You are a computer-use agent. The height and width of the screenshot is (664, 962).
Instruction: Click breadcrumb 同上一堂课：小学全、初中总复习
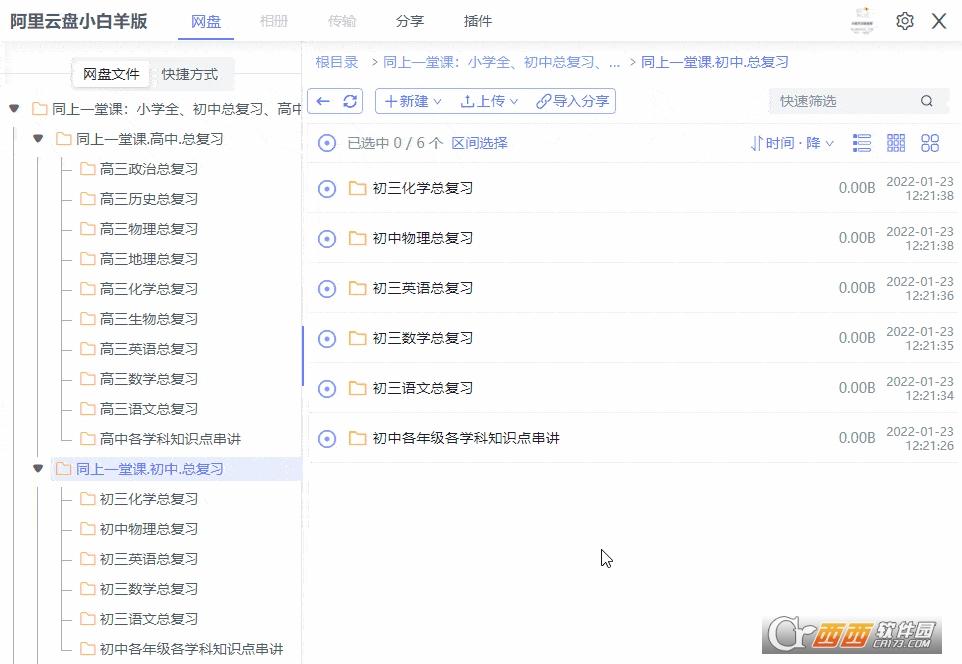(501, 62)
